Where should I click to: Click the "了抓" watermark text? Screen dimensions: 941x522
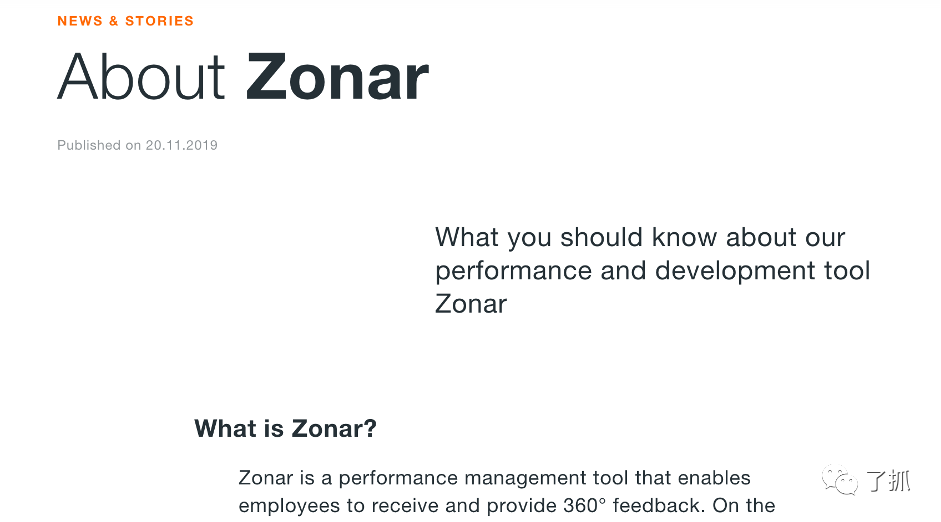[887, 481]
